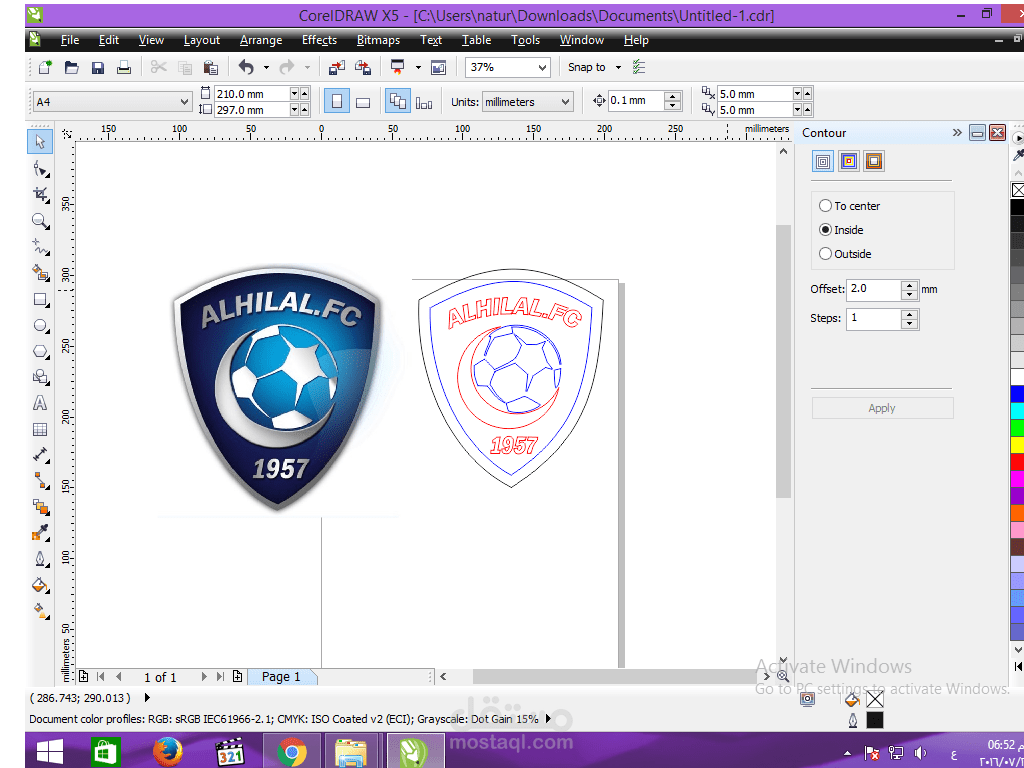Select the Freehand tool
Viewport: 1024px width, 768px height.
click(40, 247)
